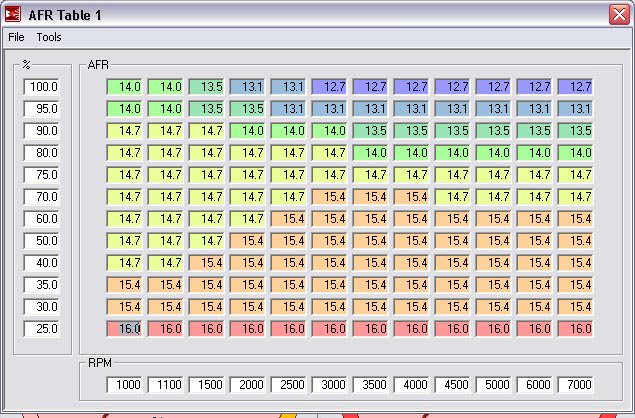
Task: Select the 25.0 load percentage field
Action: click(x=42, y=328)
